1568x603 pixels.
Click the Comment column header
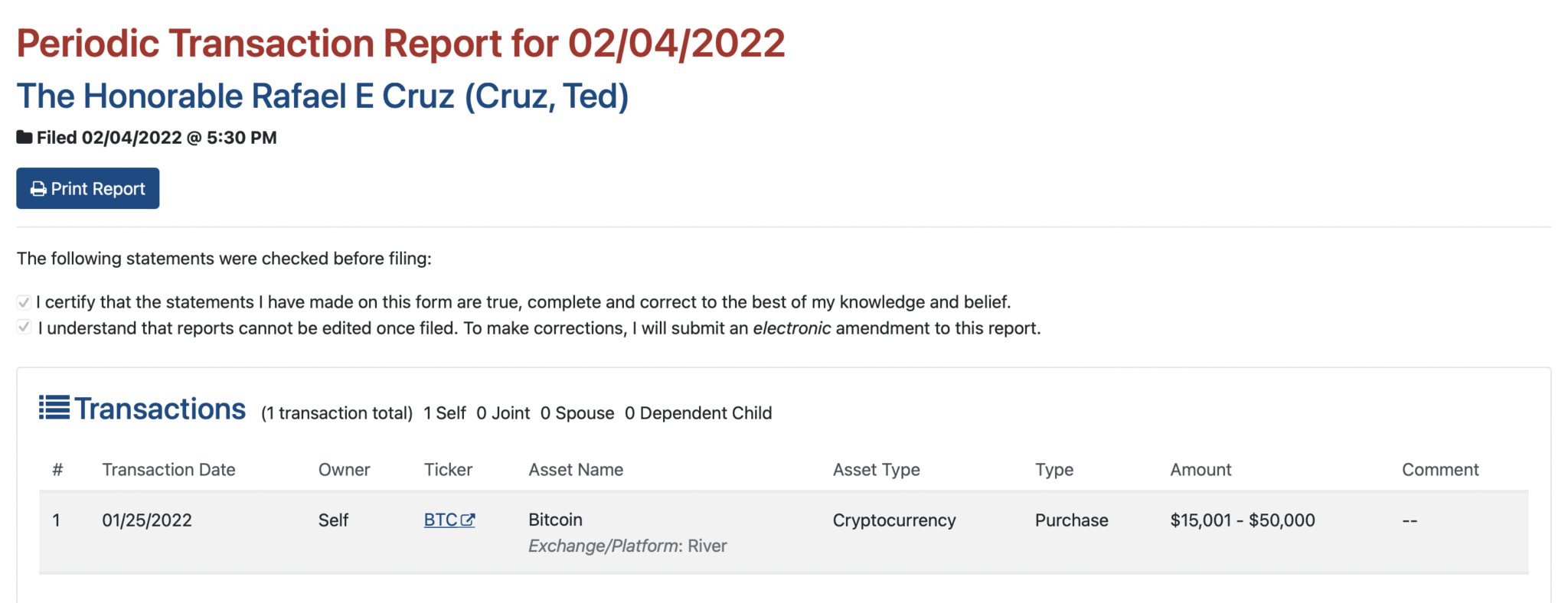[x=1440, y=470]
